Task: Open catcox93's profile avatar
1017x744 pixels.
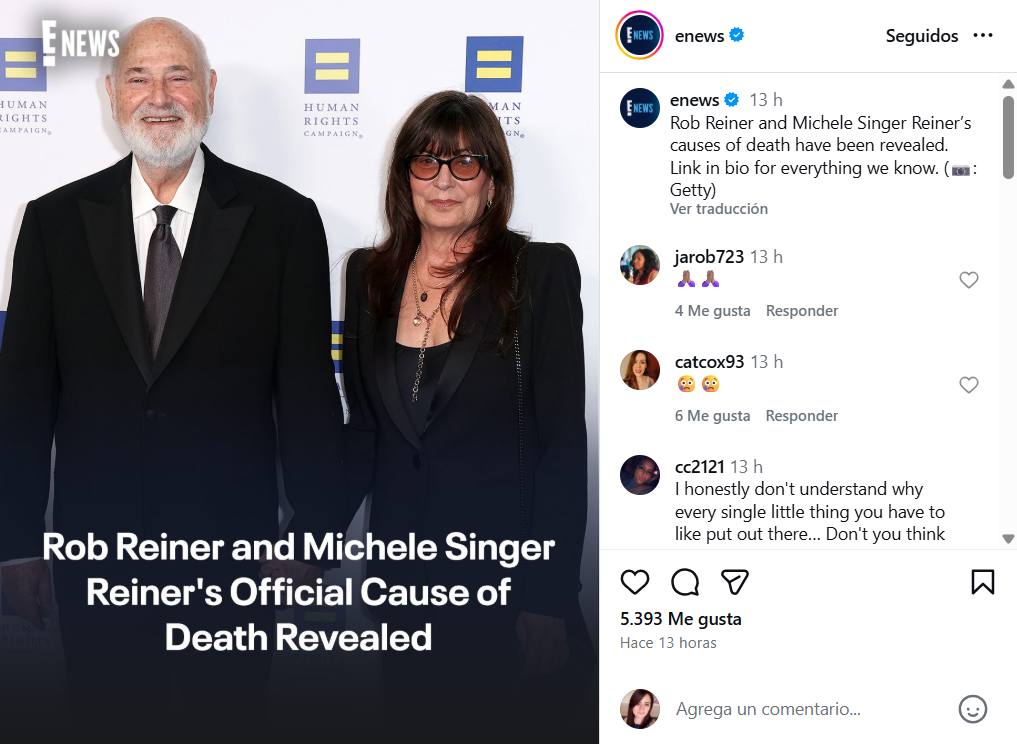Action: tap(640, 370)
